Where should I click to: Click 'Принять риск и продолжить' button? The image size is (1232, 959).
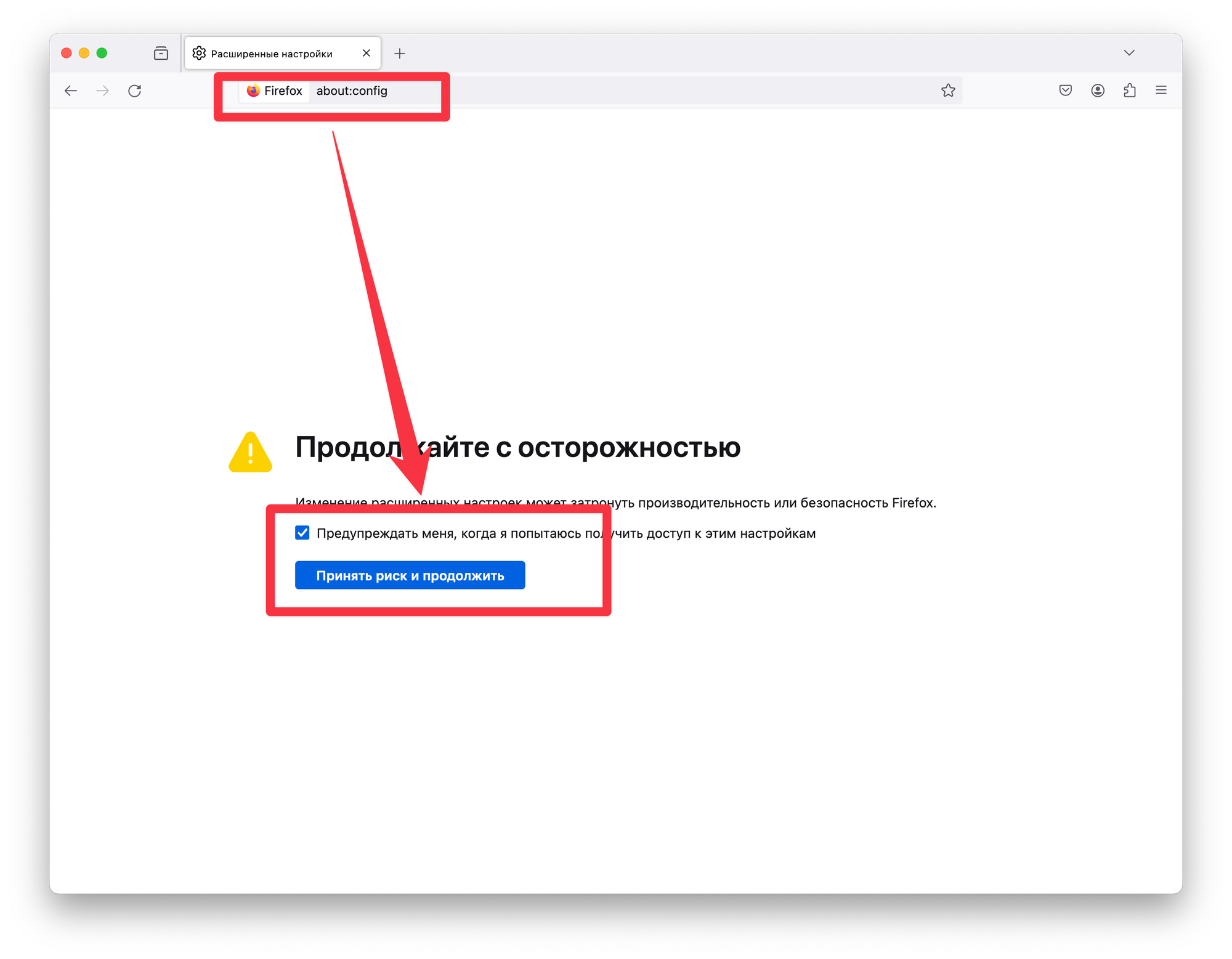(410, 575)
